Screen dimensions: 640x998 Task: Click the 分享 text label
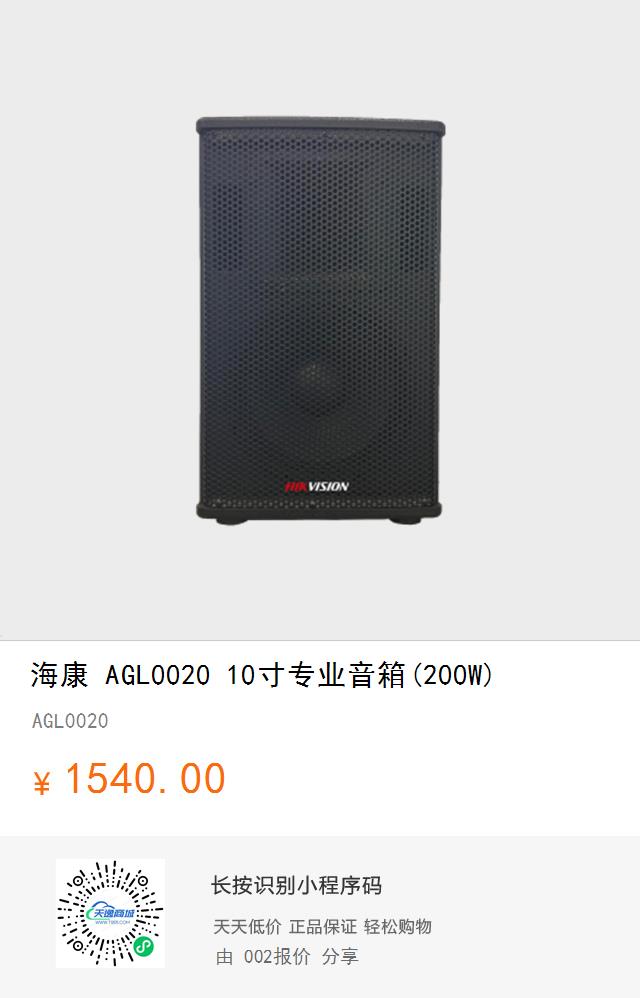[340, 957]
